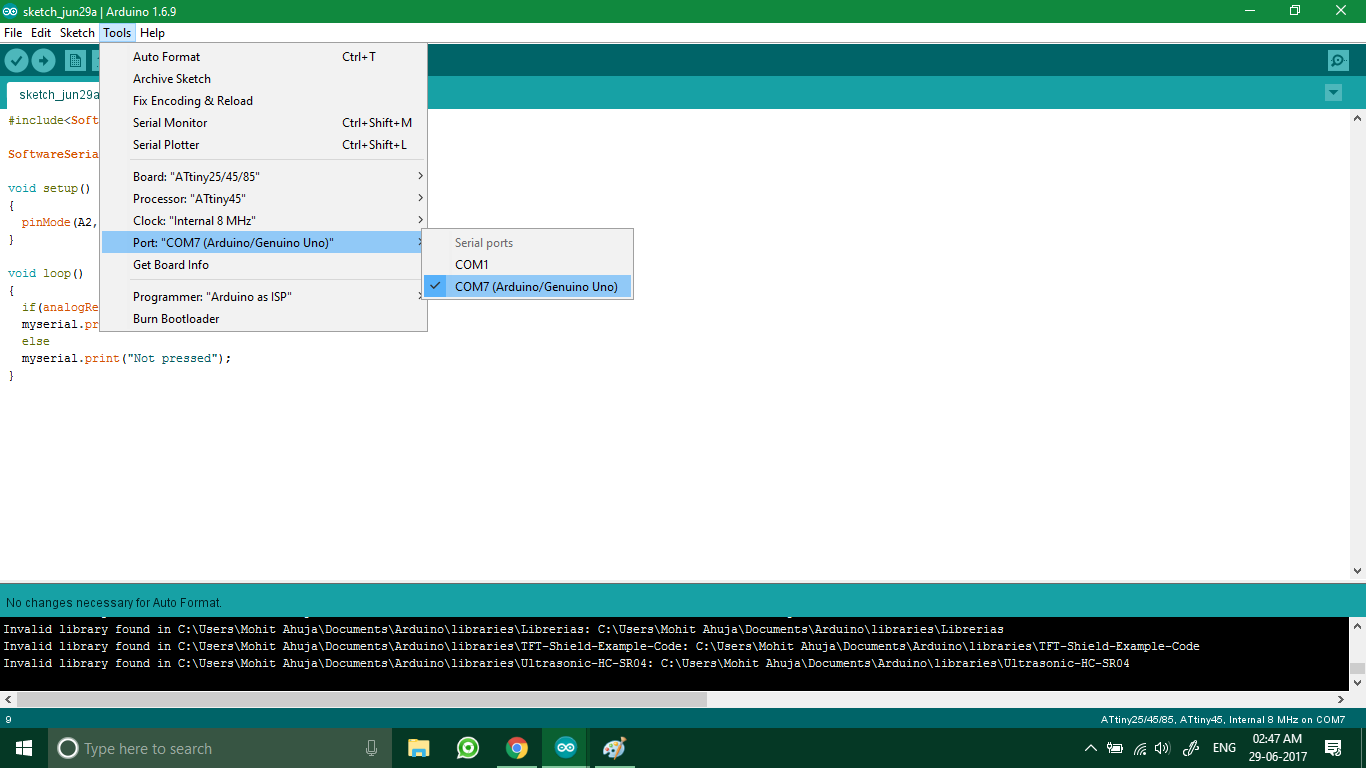This screenshot has width=1366, height=768.
Task: Expand the Clock "Internal 8 MHz" submenu
Action: pyautogui.click(x=264, y=221)
